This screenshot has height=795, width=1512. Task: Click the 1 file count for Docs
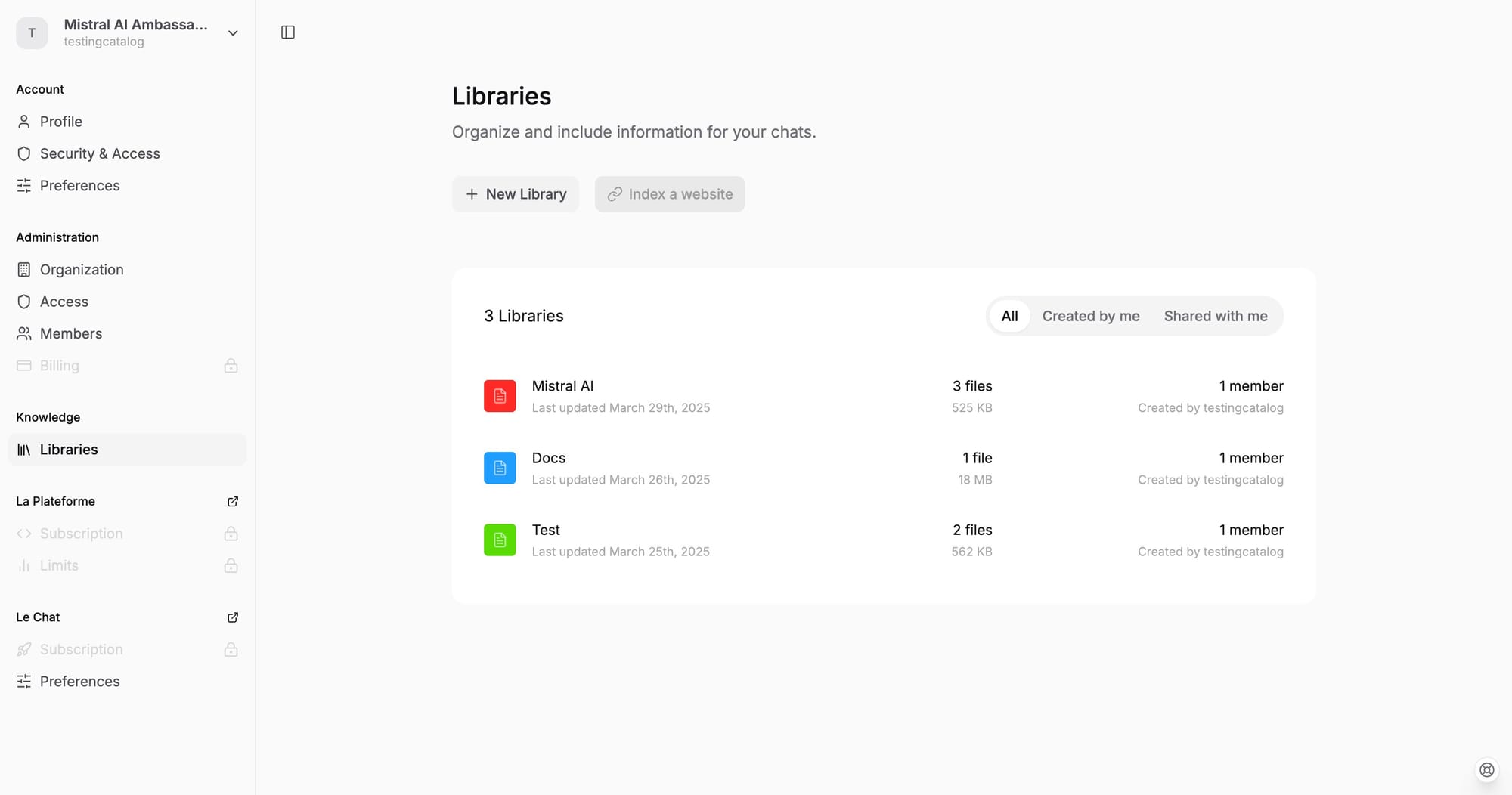click(978, 458)
